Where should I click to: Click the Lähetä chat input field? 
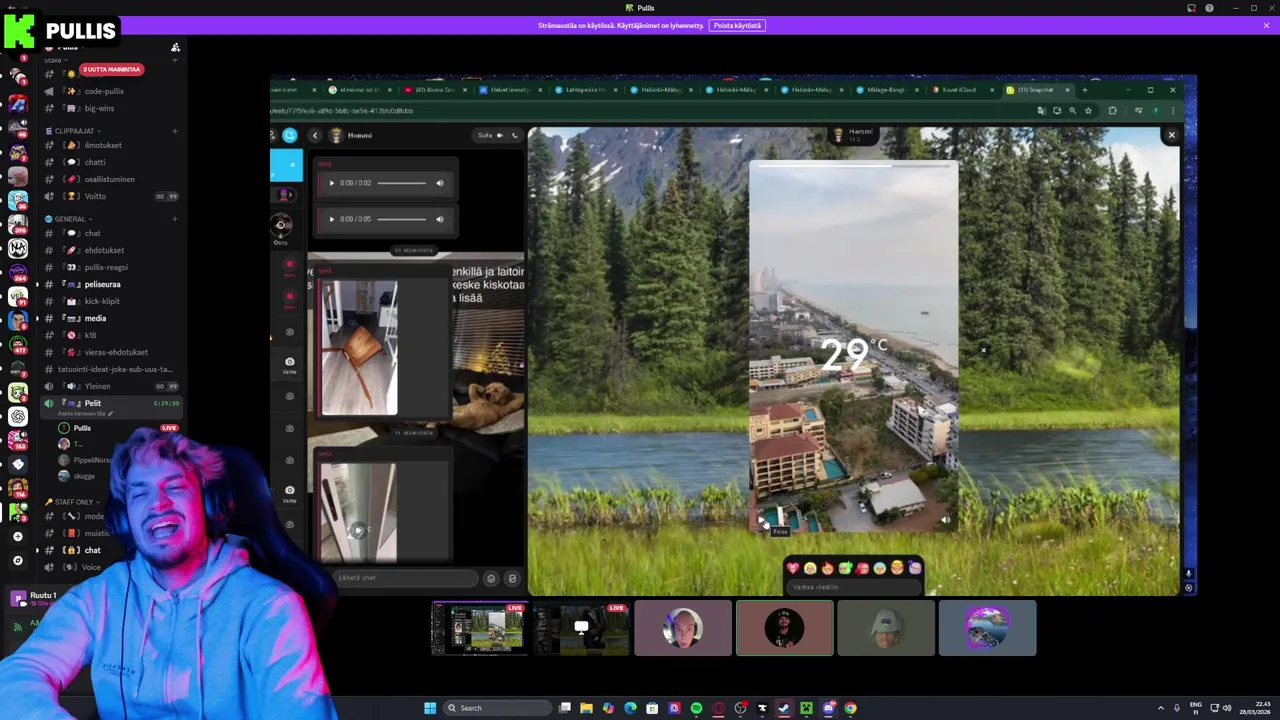[405, 578]
